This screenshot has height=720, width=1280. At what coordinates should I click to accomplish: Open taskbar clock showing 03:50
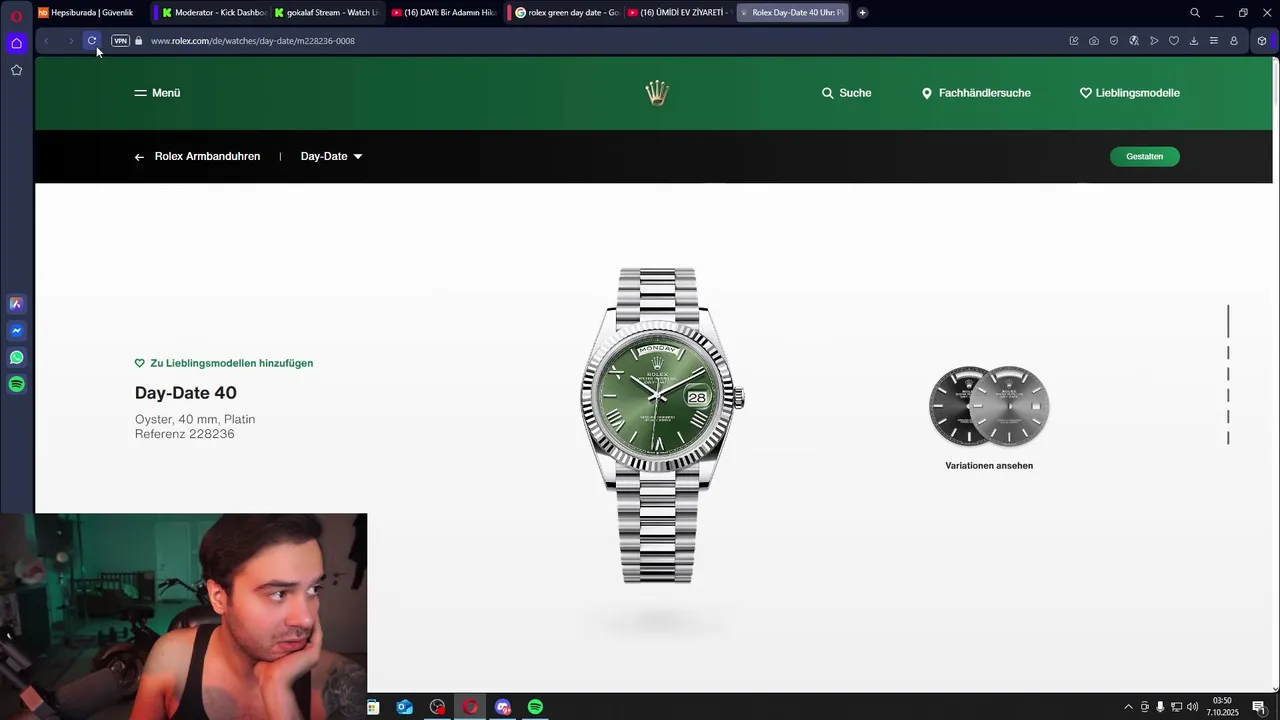point(1222,707)
